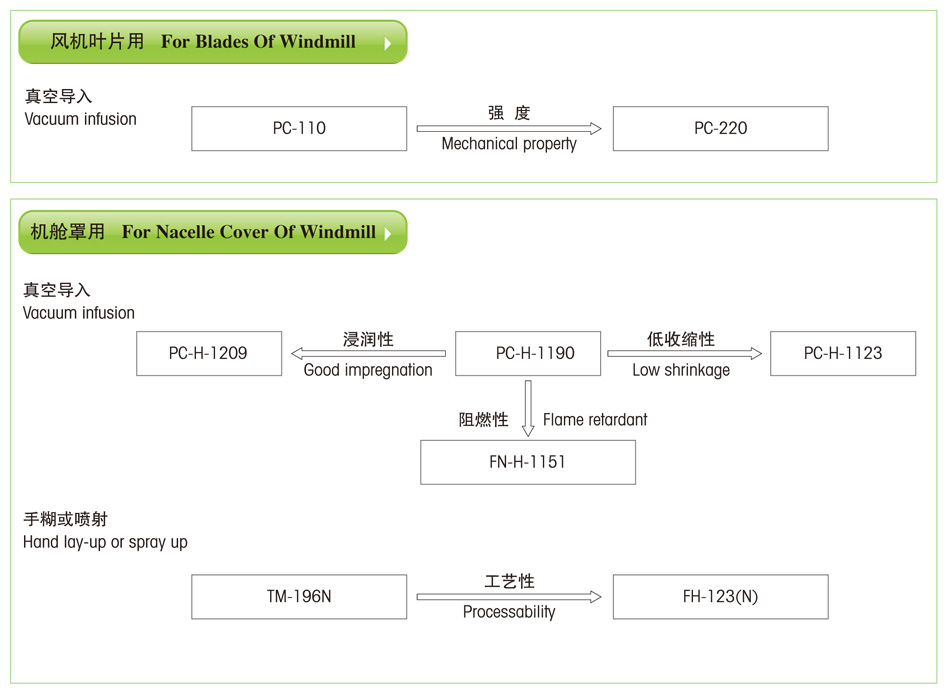
Task: Click the Hand lay-up or spray up label
Action: click(105, 542)
